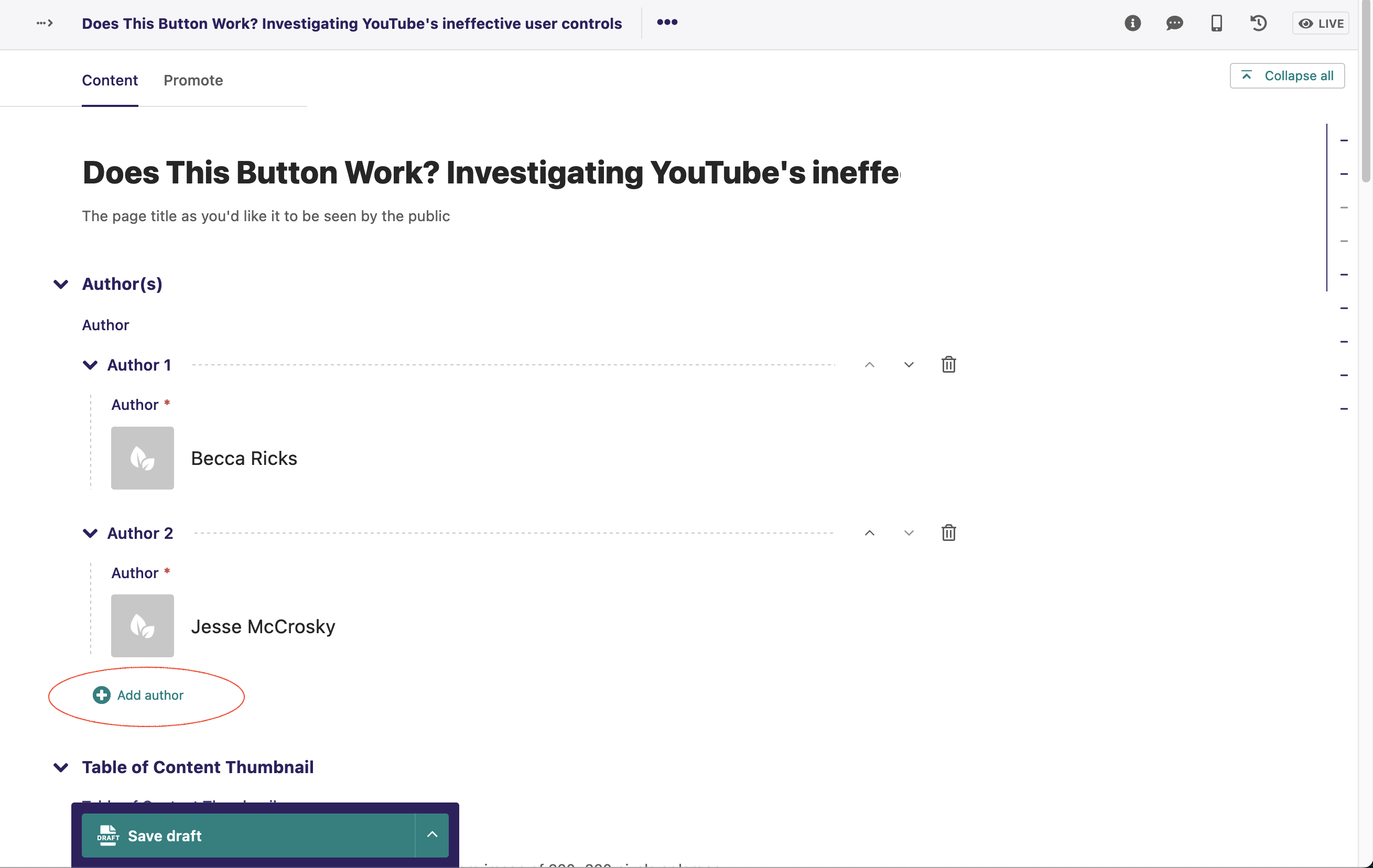Collapse the Author 2 expander

point(91,532)
